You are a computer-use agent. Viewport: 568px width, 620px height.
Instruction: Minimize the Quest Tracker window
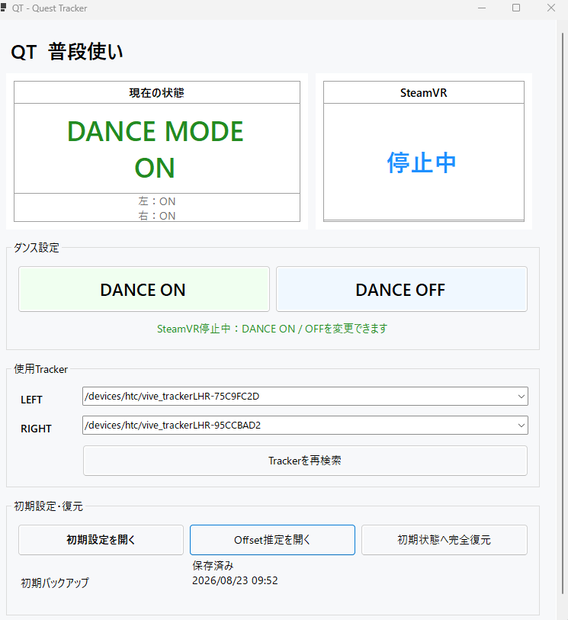(482, 8)
